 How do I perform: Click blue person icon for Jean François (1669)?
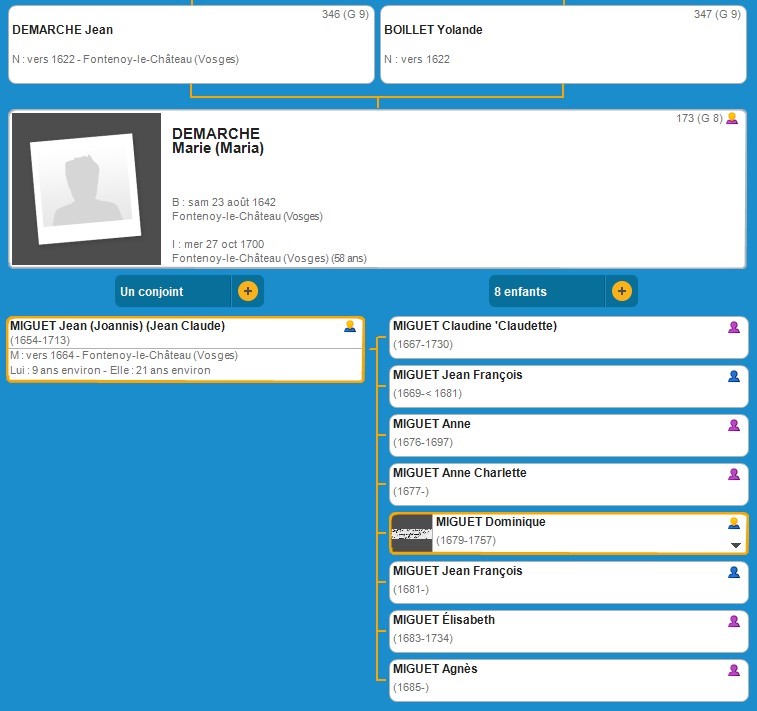tap(734, 376)
